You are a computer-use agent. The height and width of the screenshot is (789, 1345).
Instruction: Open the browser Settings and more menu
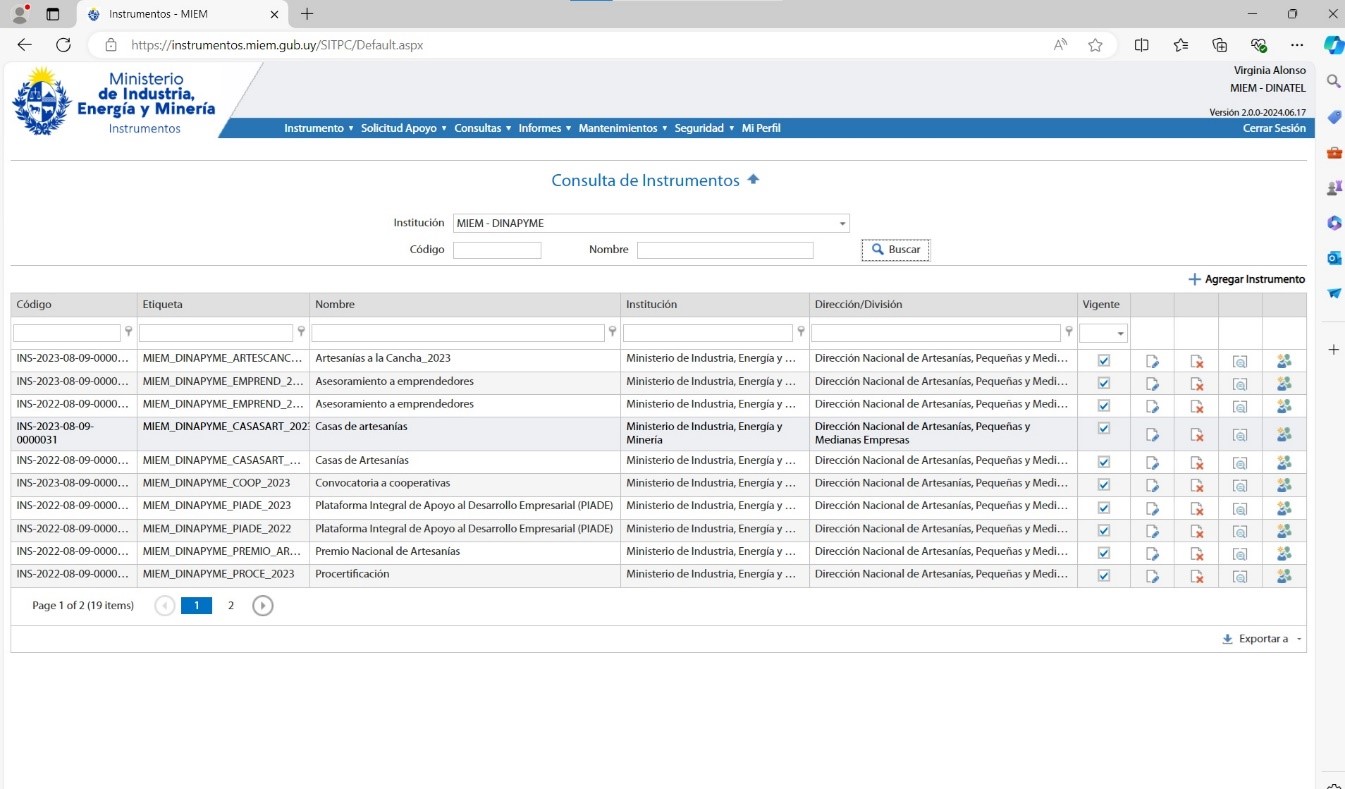pyautogui.click(x=1297, y=45)
